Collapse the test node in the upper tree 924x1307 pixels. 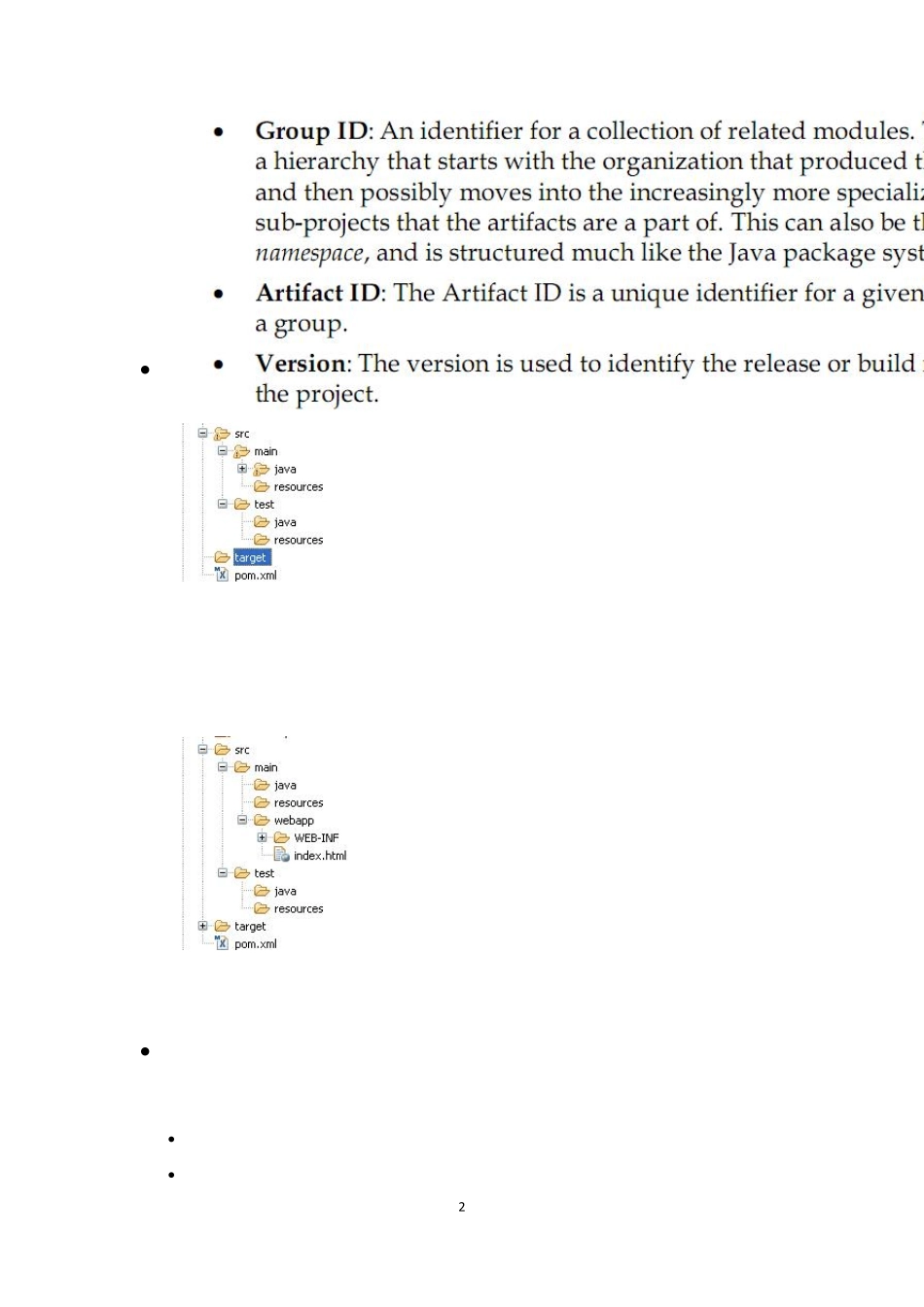pyautogui.click(x=222, y=504)
